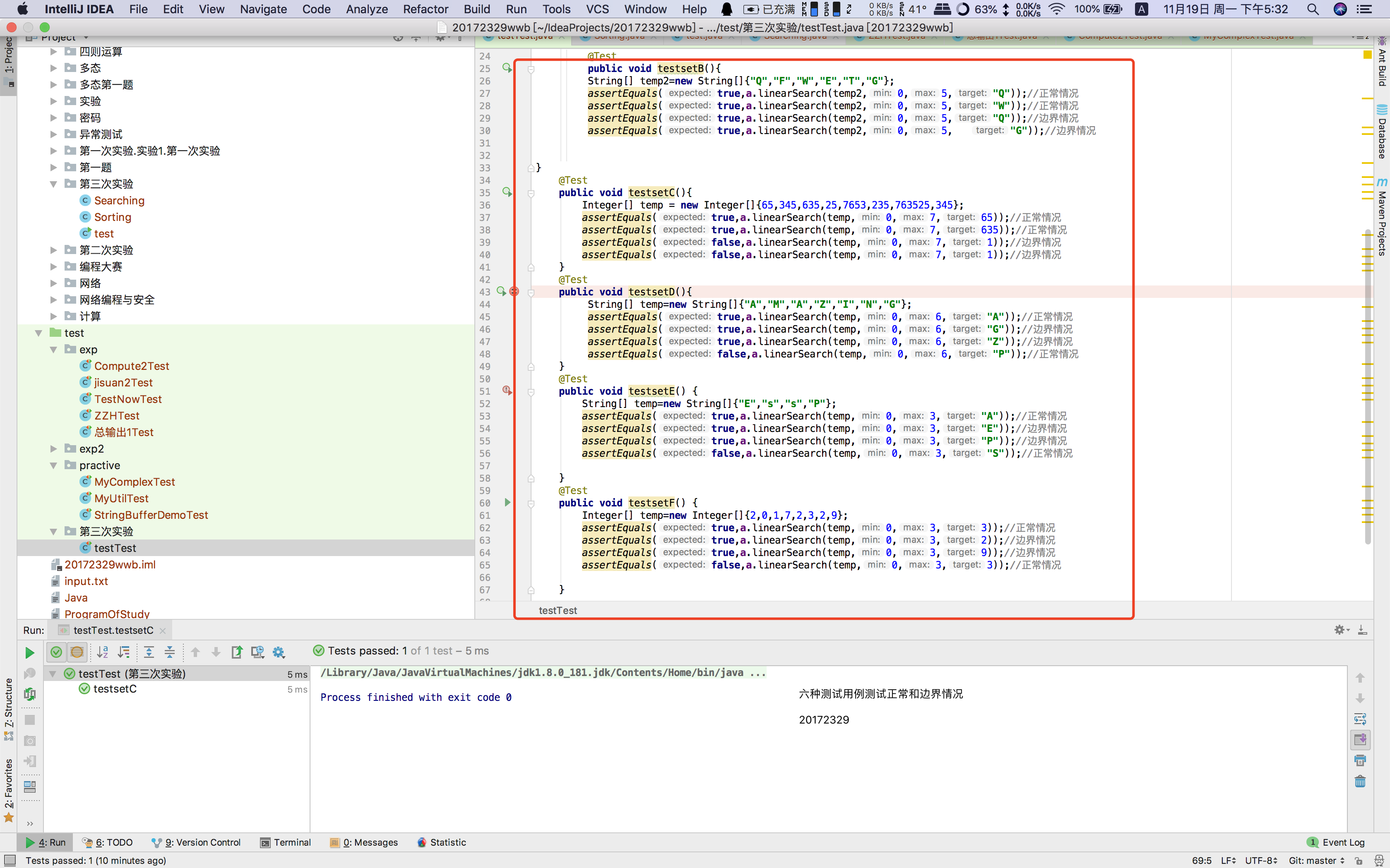The width and height of the screenshot is (1390, 868).
Task: Export the test results
Action: 237,652
